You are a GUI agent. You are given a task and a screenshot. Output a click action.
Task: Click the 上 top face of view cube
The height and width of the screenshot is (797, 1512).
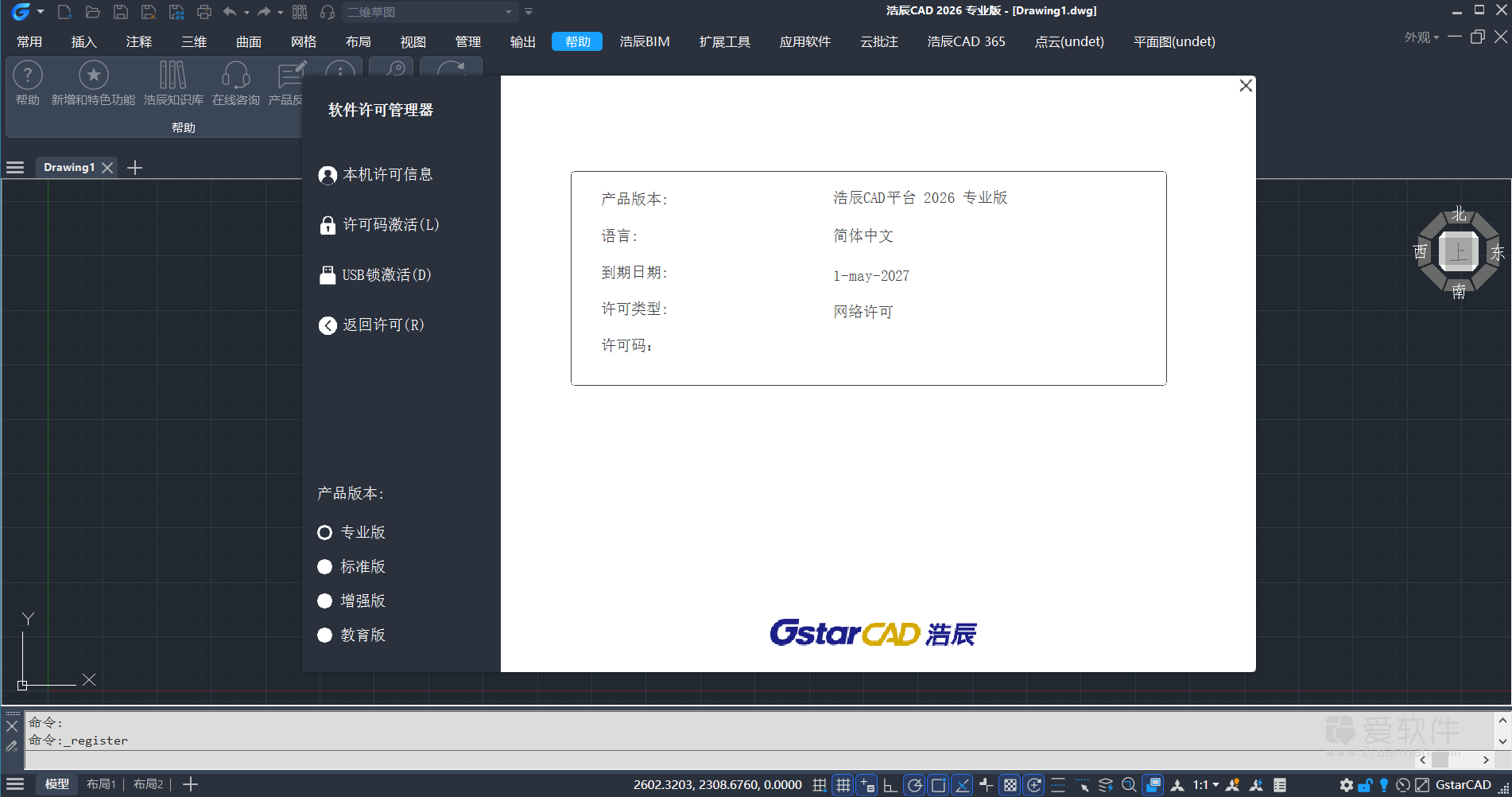coord(1458,252)
